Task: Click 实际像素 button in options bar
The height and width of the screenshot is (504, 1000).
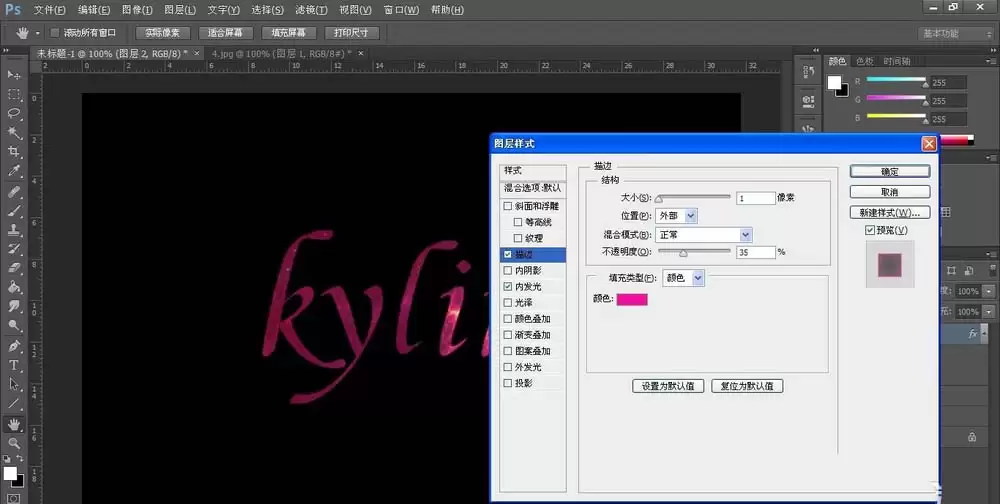Action: (163, 33)
